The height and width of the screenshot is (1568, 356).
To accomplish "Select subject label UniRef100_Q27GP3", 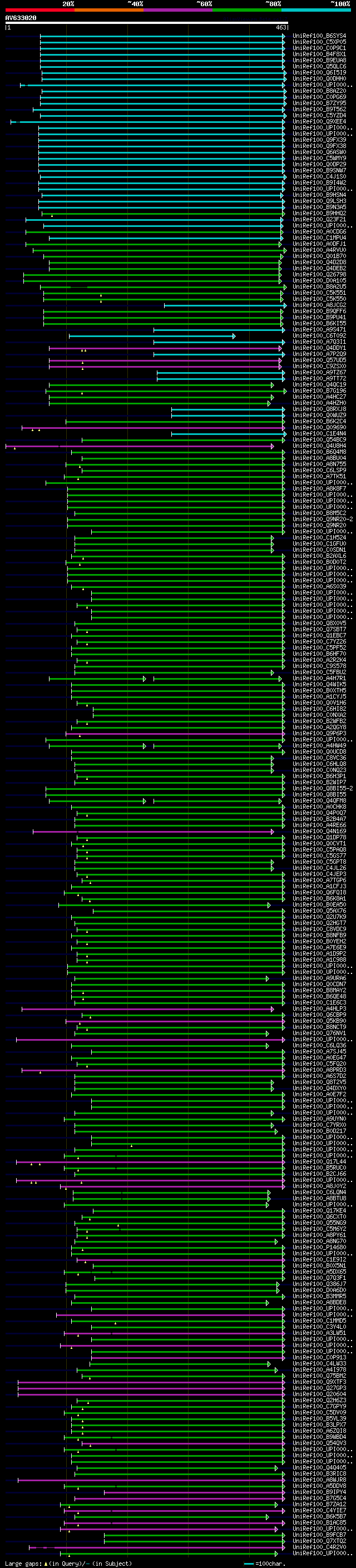I will click(319, 1388).
